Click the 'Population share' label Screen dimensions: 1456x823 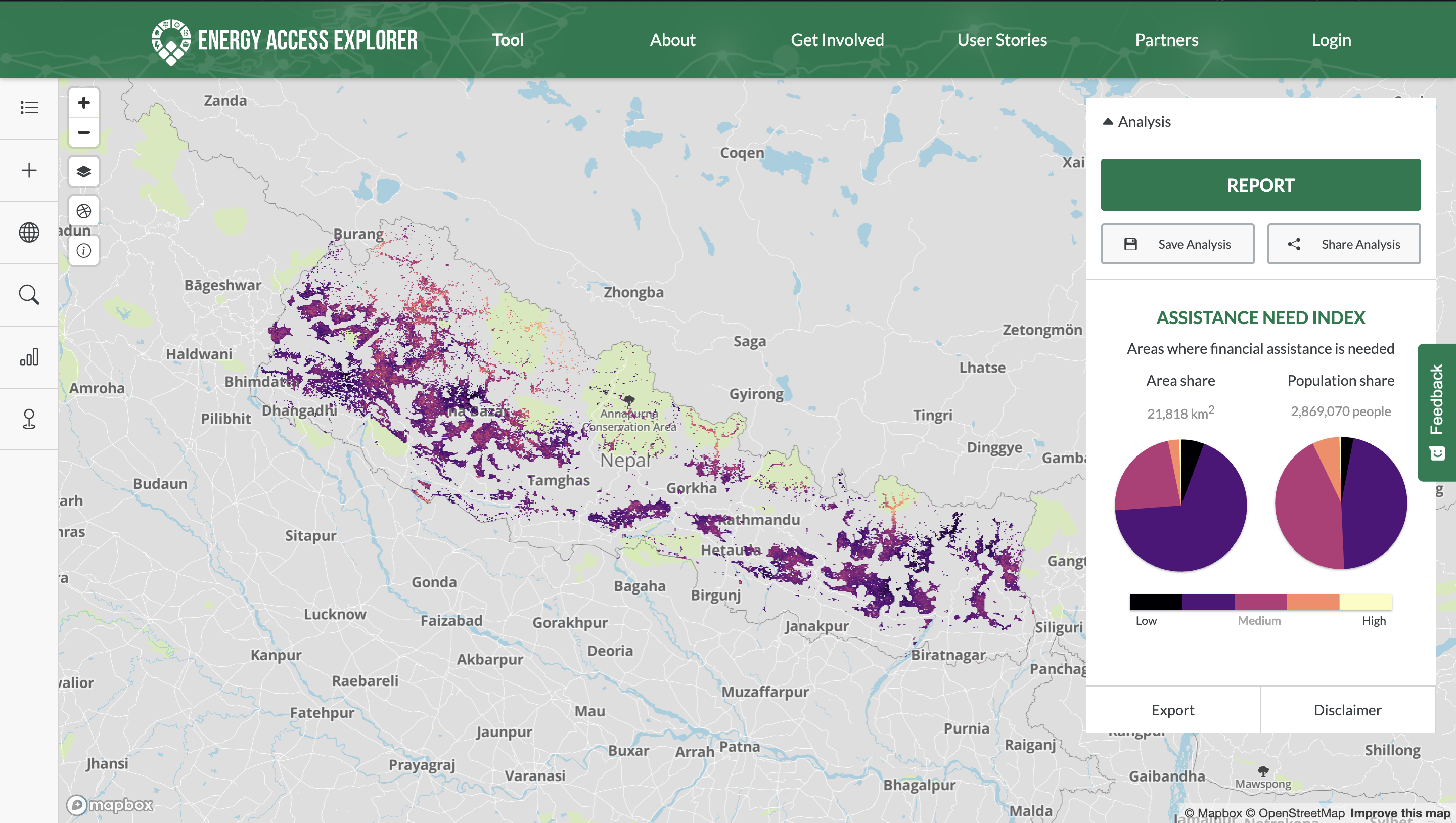pos(1341,381)
